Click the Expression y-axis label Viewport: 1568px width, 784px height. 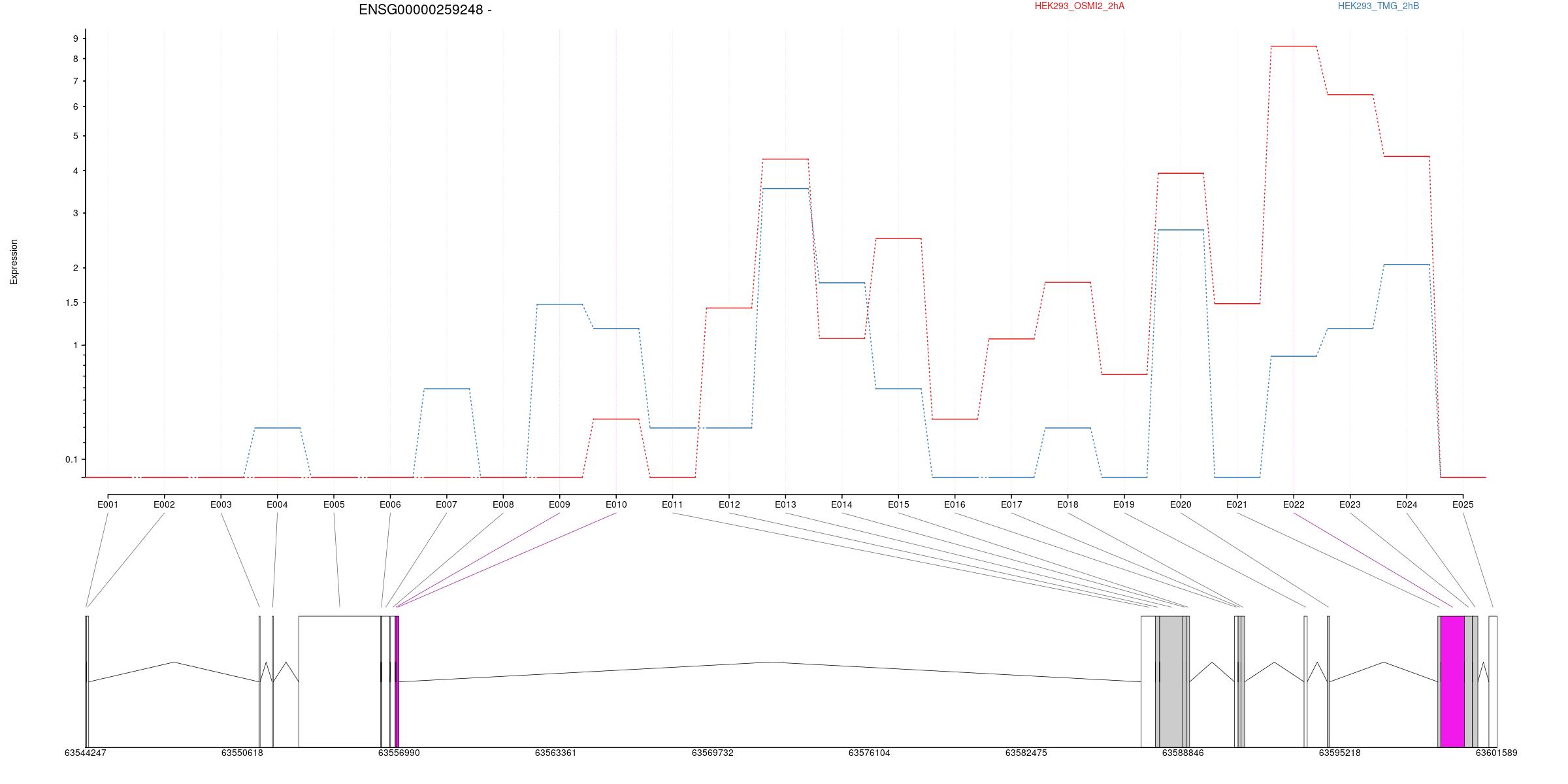click(14, 261)
